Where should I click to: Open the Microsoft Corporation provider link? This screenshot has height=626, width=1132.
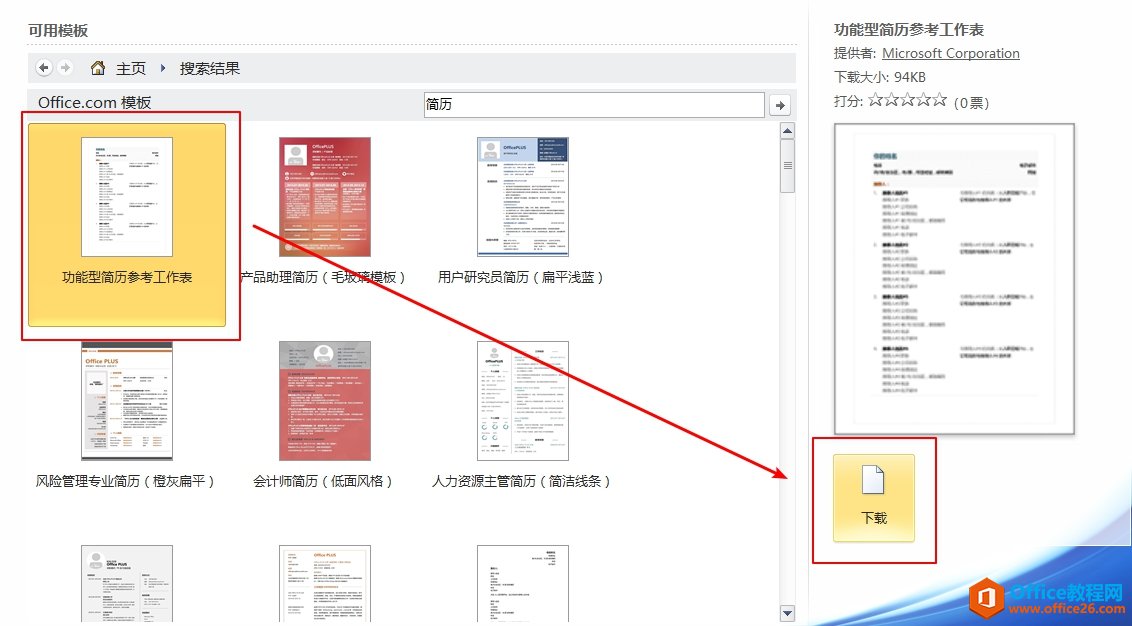(x=950, y=53)
